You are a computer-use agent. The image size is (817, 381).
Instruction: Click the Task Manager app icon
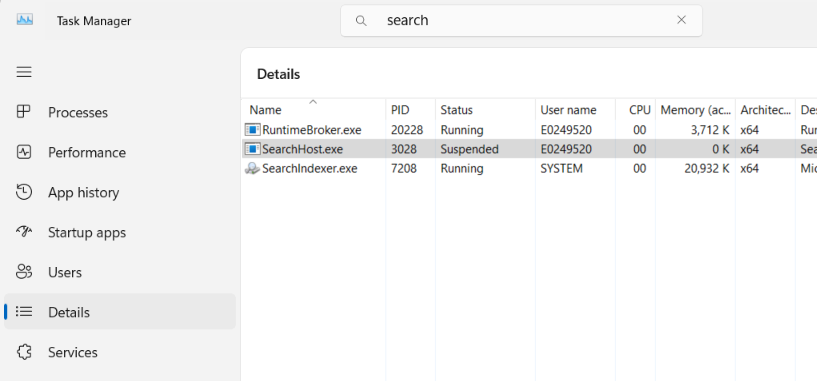click(24, 20)
